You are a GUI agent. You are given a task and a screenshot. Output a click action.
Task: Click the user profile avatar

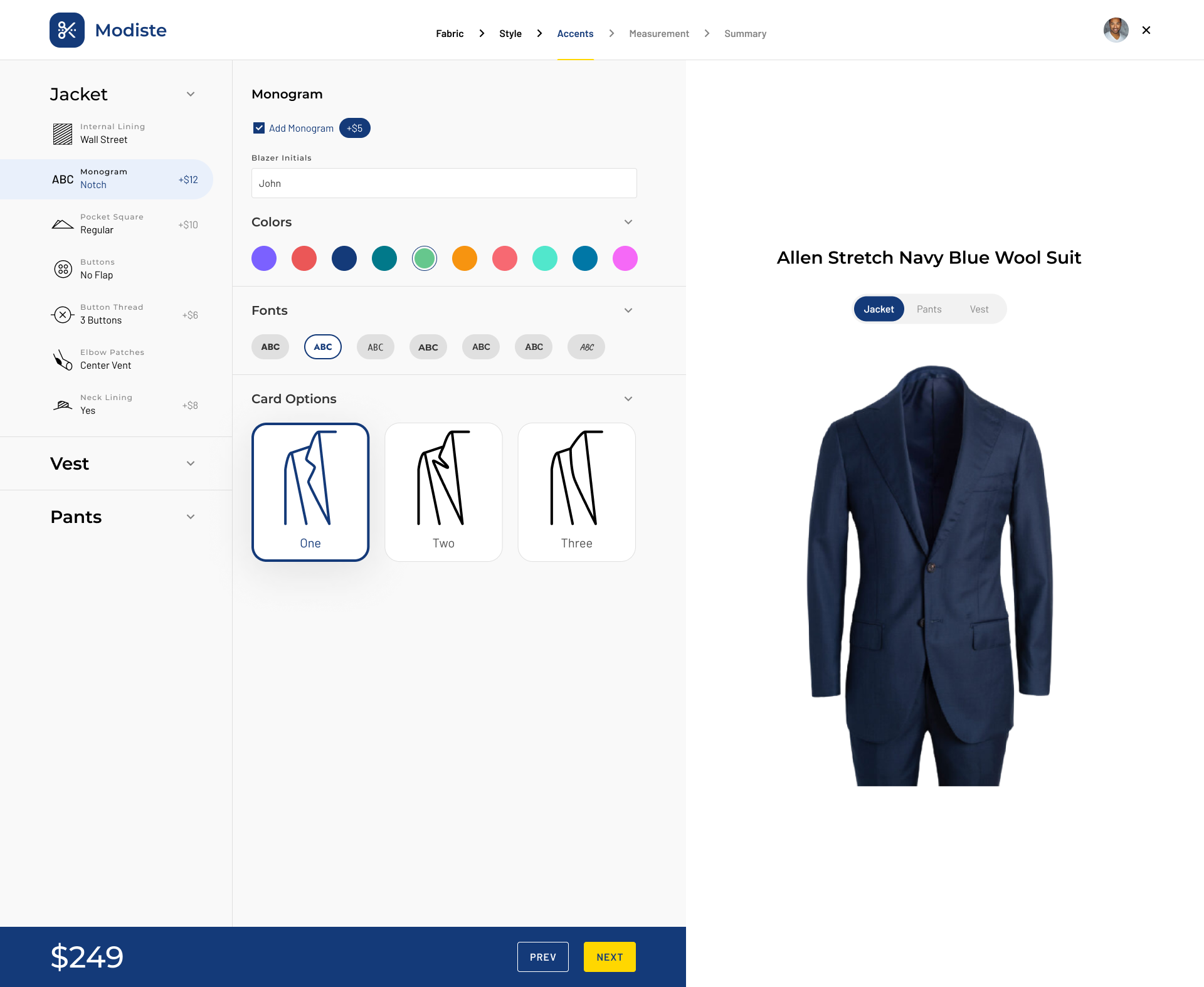tap(1116, 30)
